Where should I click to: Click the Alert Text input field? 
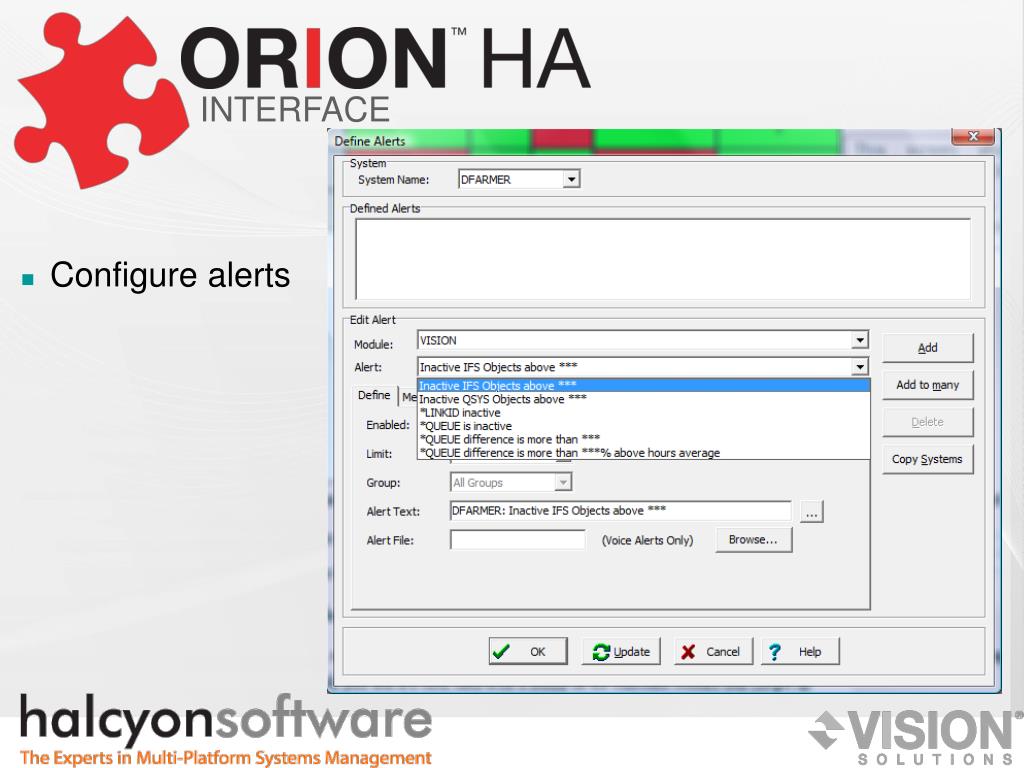click(620, 511)
